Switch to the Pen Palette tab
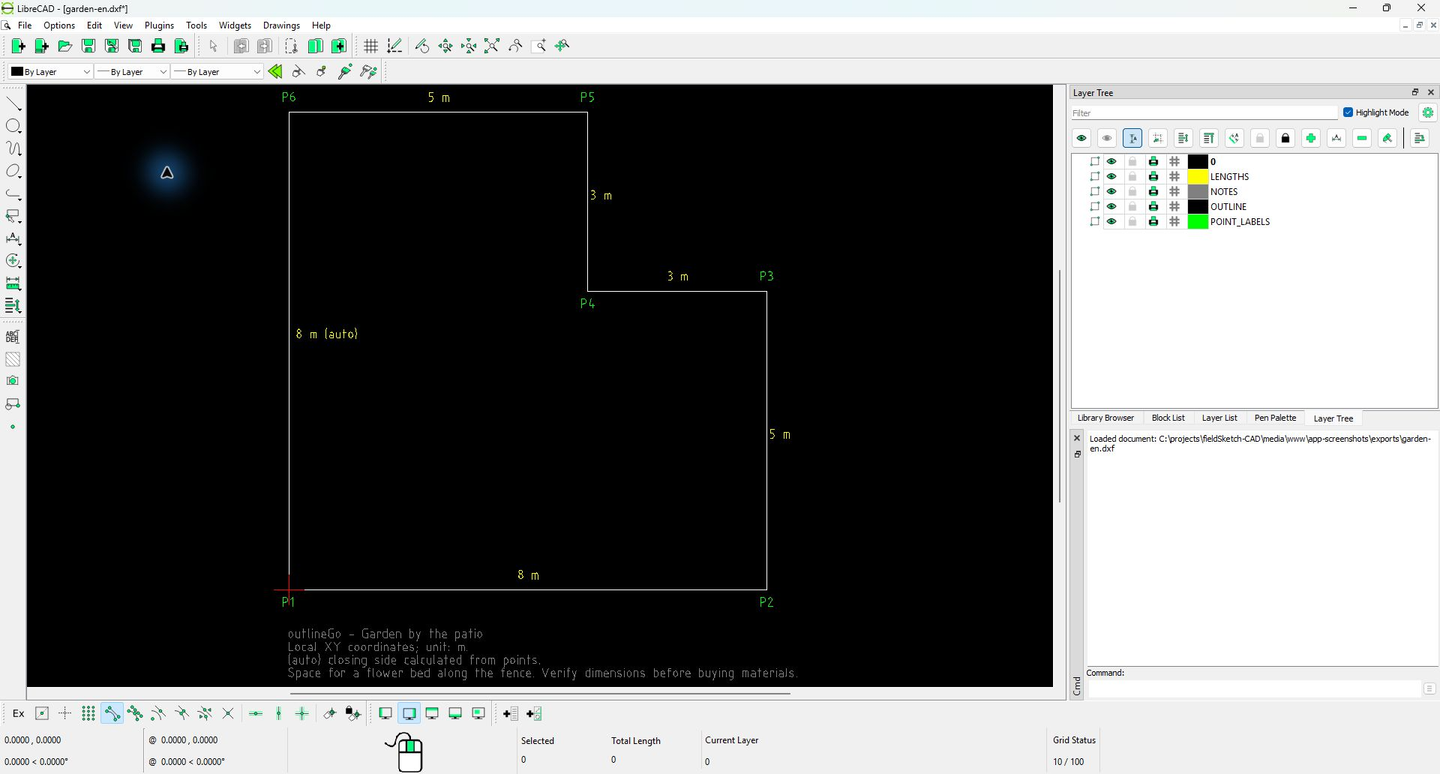The width and height of the screenshot is (1440, 774). pos(1275,418)
